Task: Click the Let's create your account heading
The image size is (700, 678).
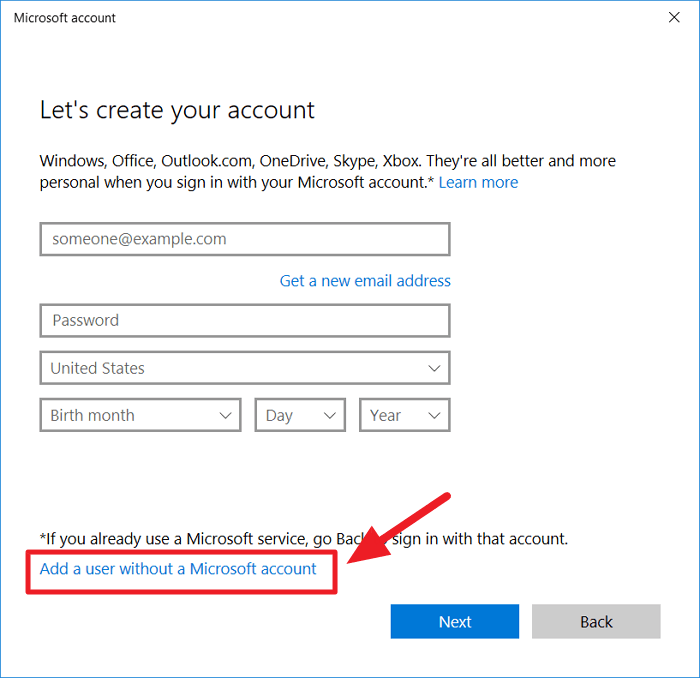Action: (177, 110)
